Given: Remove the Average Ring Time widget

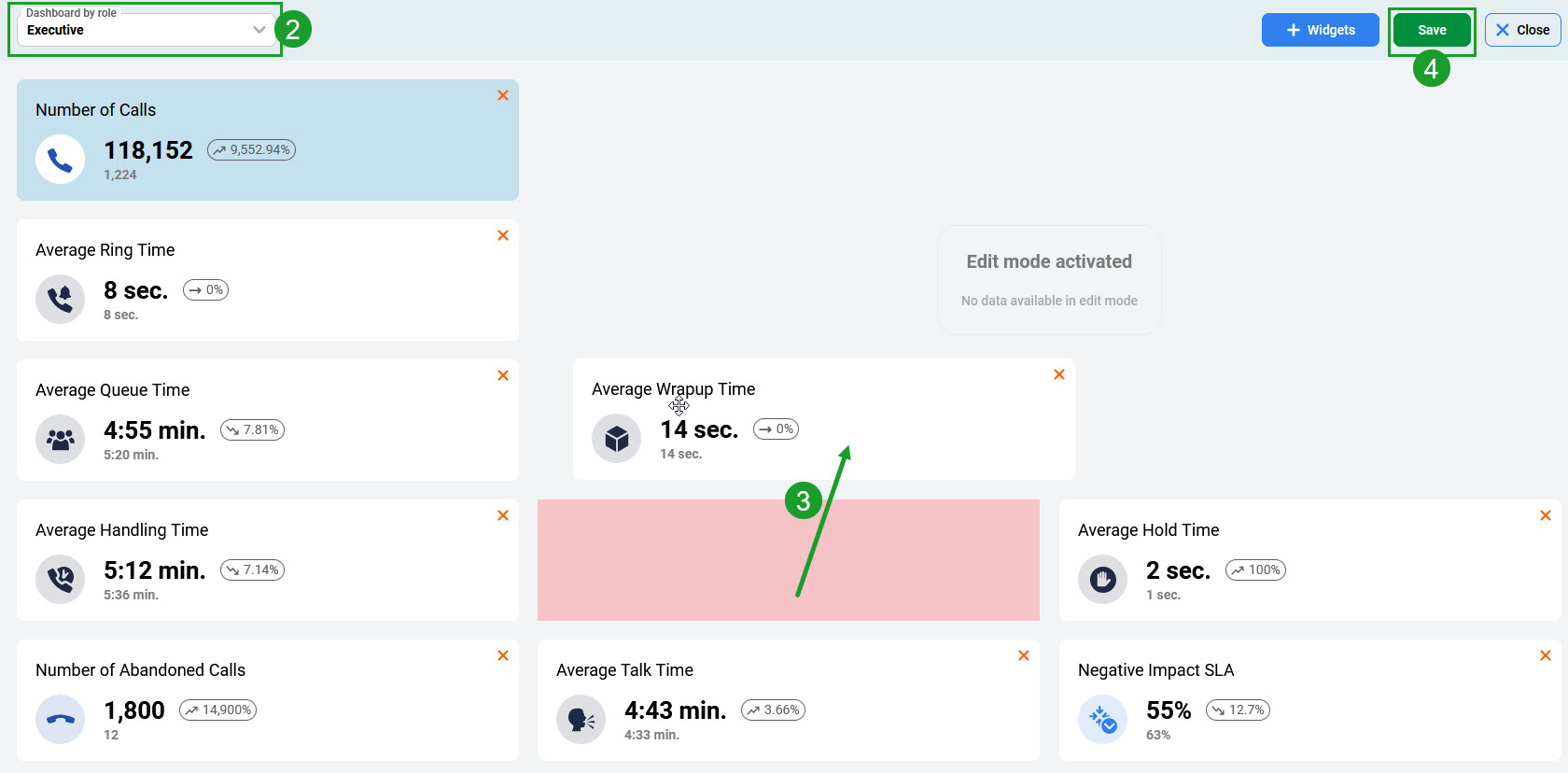Looking at the screenshot, I should click(503, 235).
